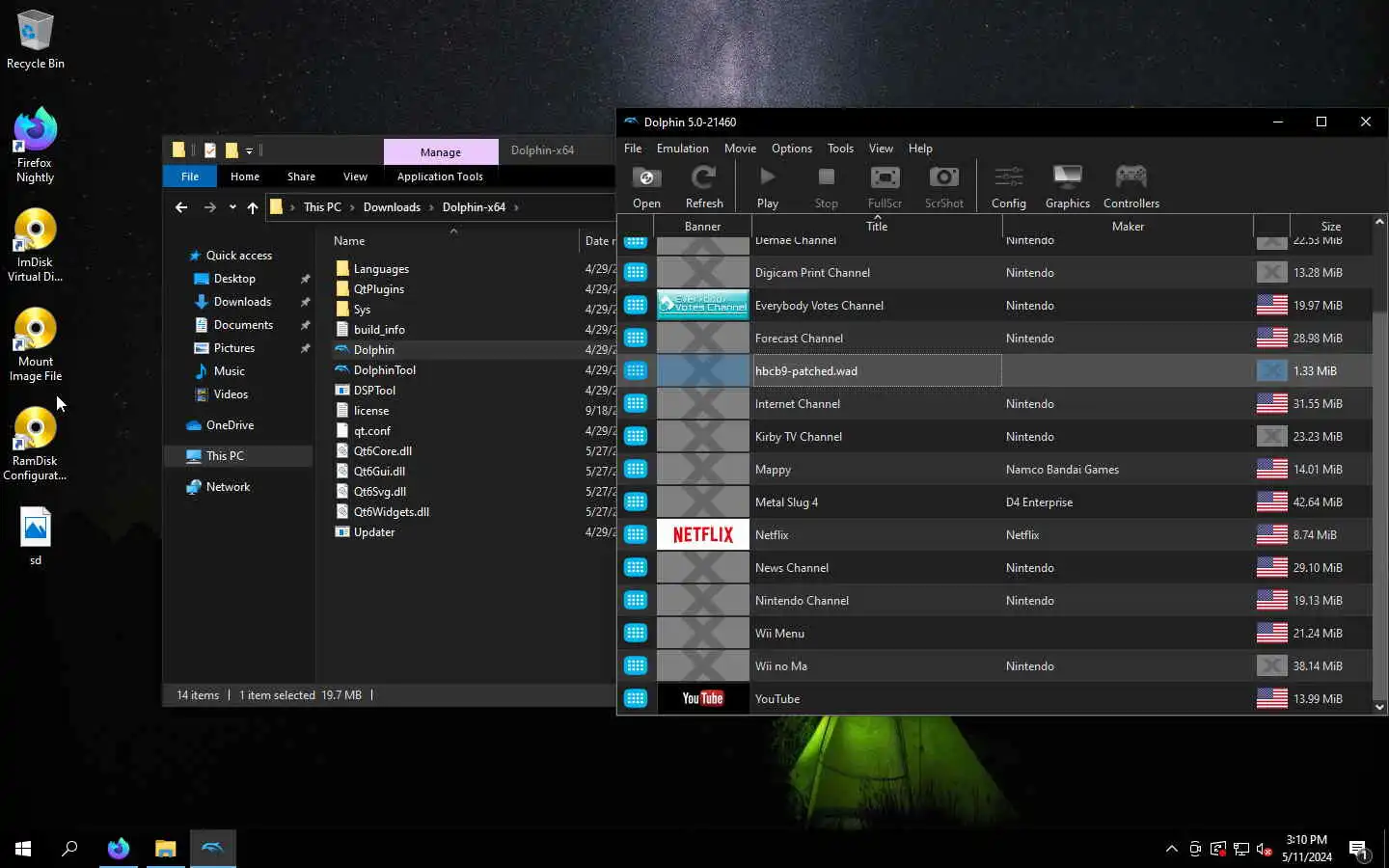Go back using Explorer's back arrow
Viewport: 1389px width, 868px height.
click(x=181, y=207)
